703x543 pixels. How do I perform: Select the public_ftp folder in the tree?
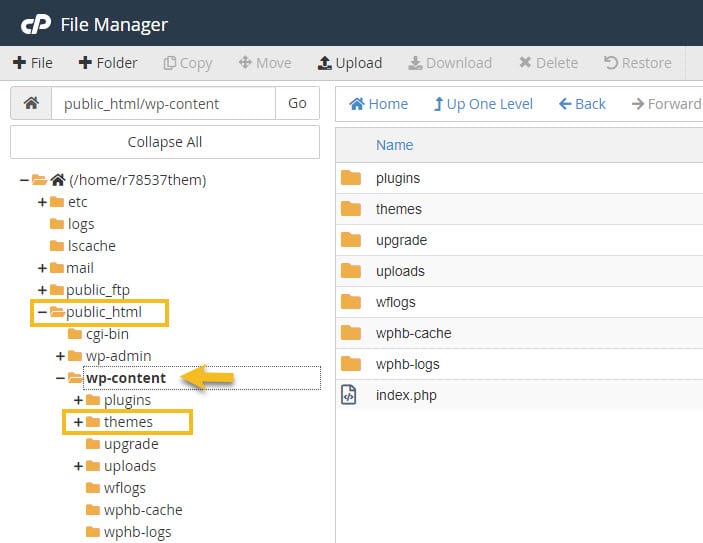(x=98, y=290)
